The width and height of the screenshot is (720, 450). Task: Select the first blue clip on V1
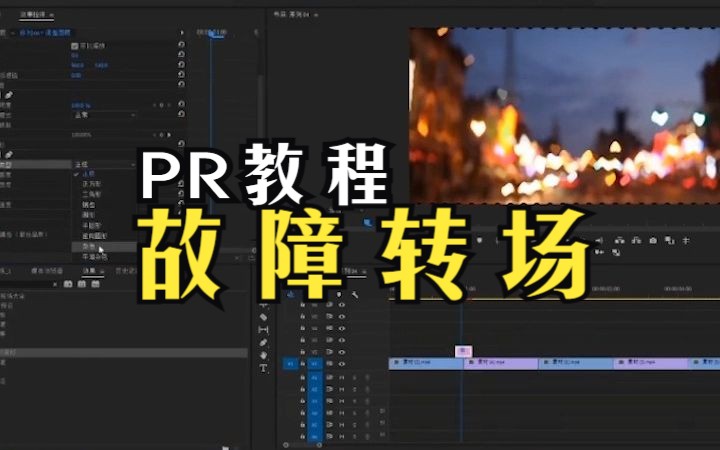pyautogui.click(x=426, y=364)
